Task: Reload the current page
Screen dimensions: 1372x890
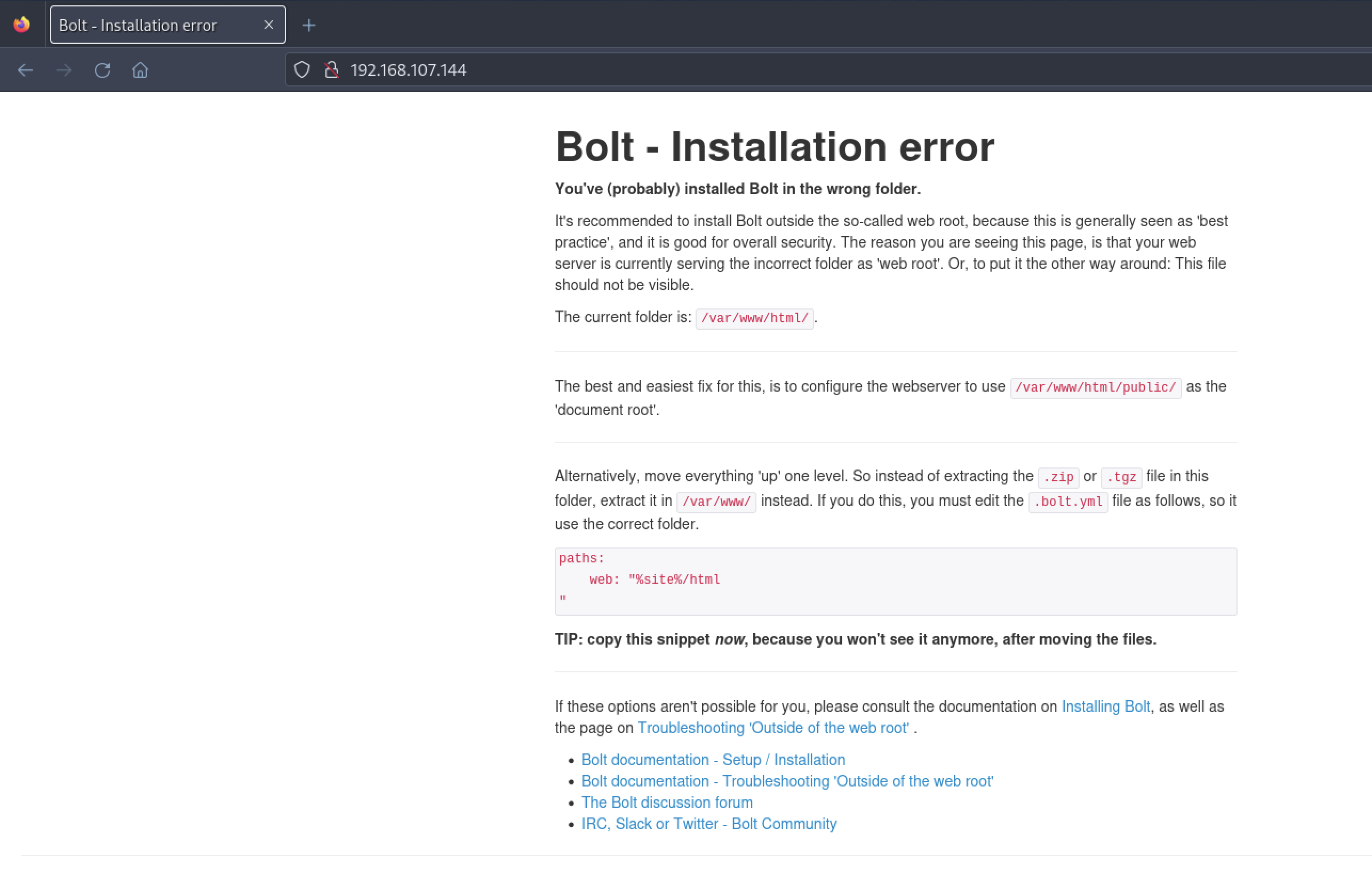Action: click(x=102, y=70)
